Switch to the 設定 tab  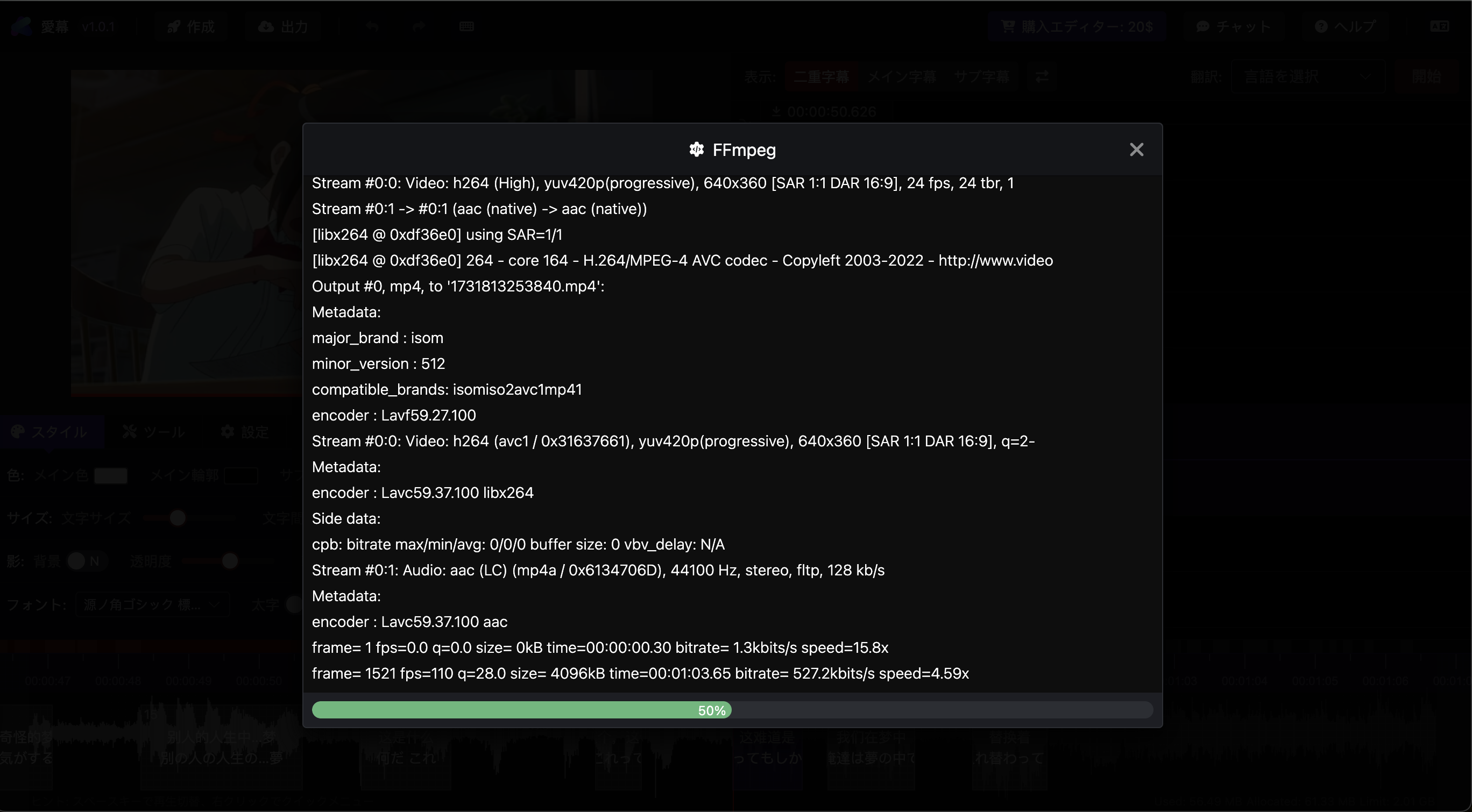pos(245,432)
